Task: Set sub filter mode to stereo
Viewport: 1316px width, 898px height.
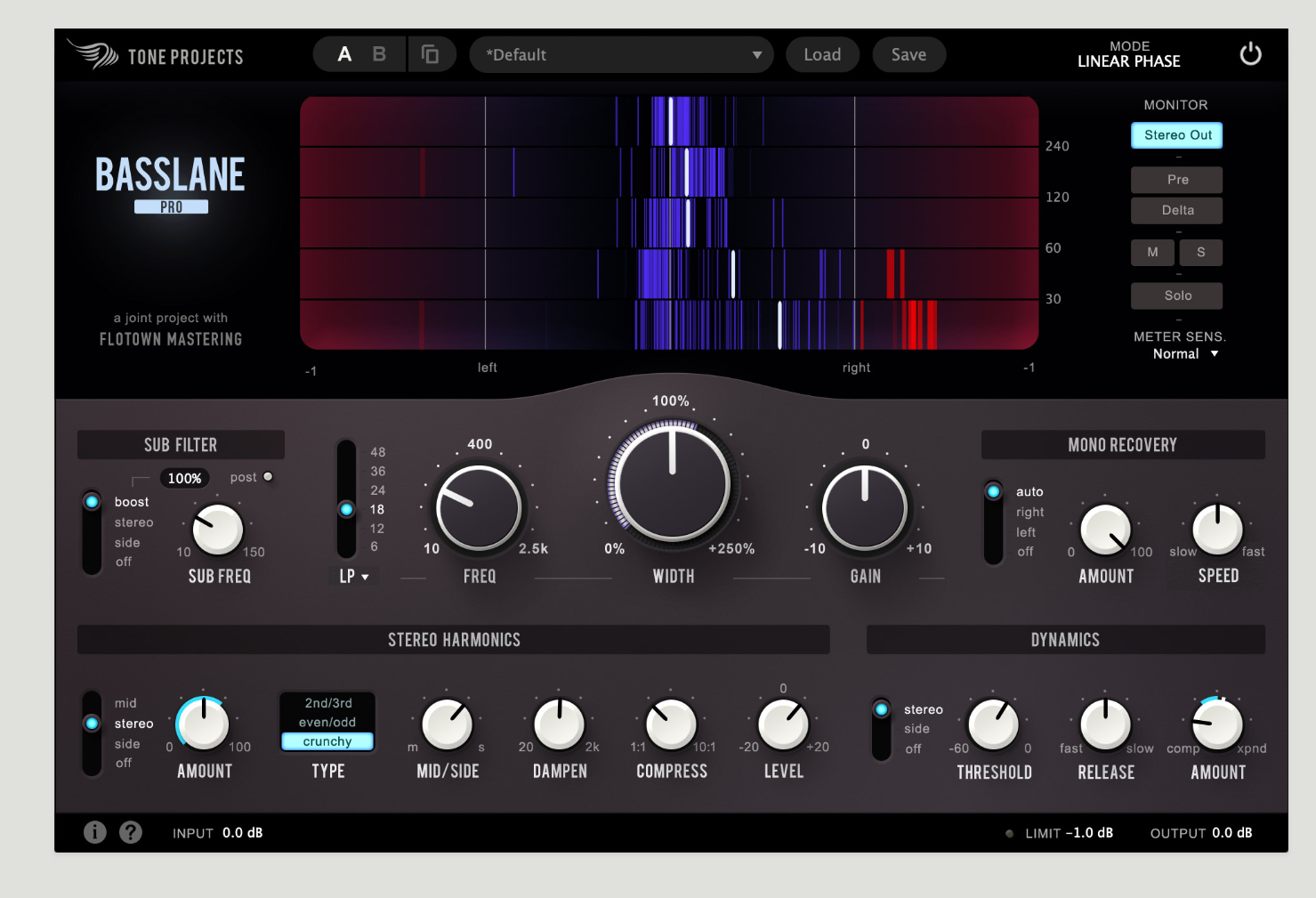Action: (133, 522)
